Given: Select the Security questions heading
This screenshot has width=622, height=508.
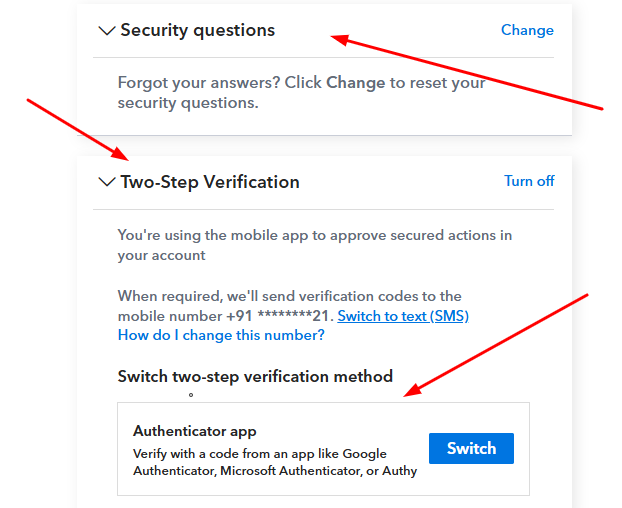Looking at the screenshot, I should click(198, 30).
